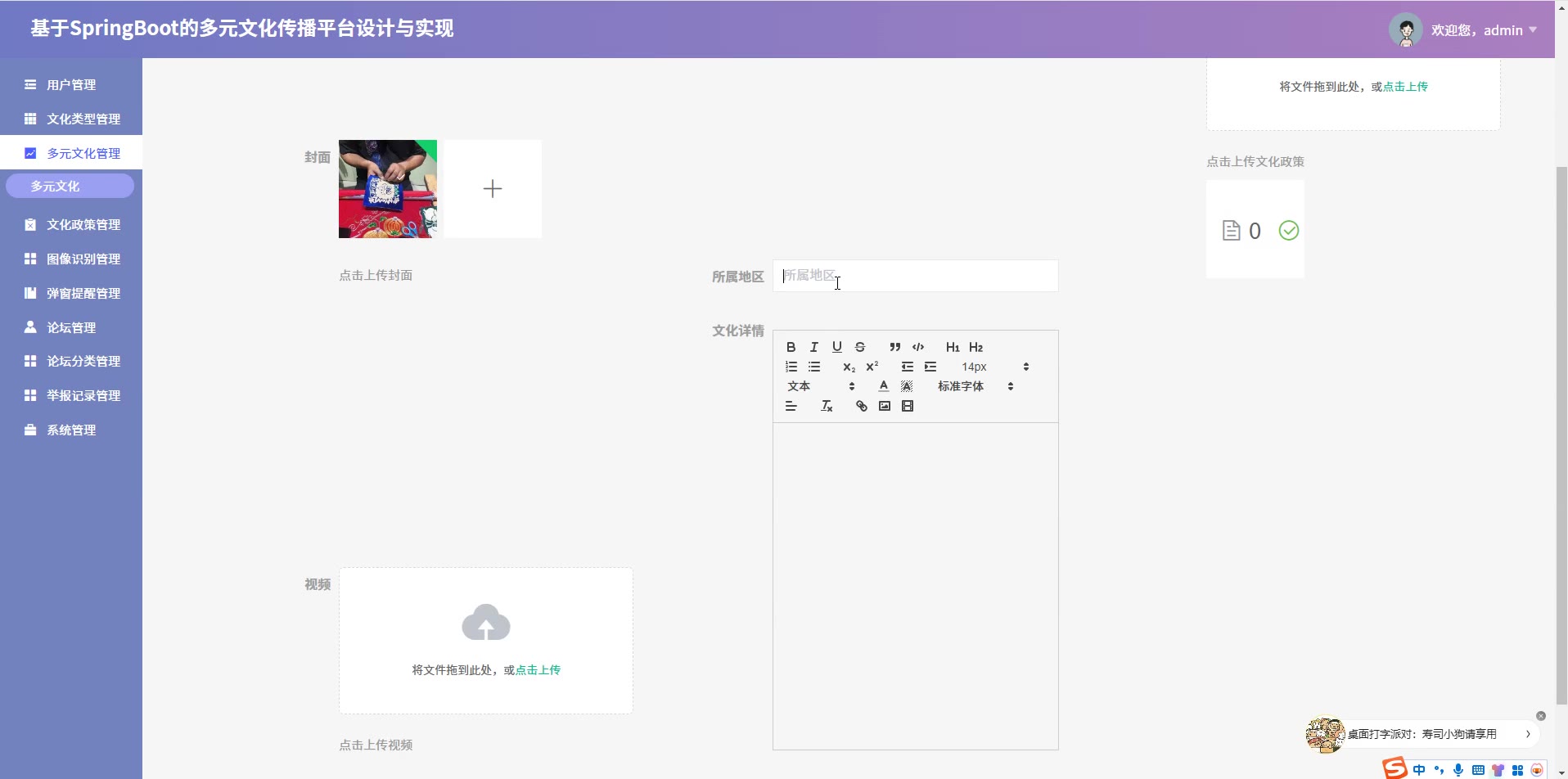Click 点击上传 link in the video upload area
Viewport: 1568px width, 779px height.
point(538,669)
